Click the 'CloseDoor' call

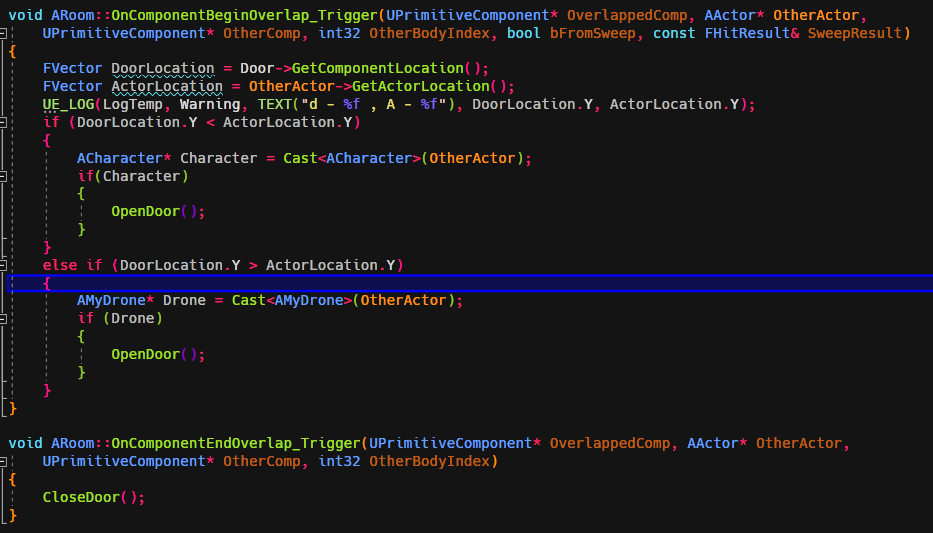point(81,497)
